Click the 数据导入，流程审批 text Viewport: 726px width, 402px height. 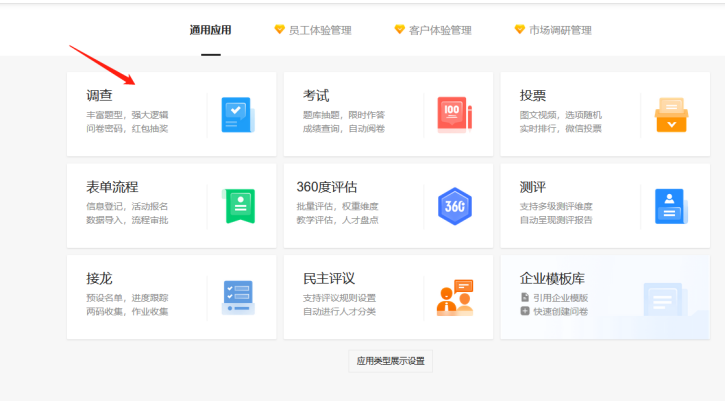tap(127, 220)
